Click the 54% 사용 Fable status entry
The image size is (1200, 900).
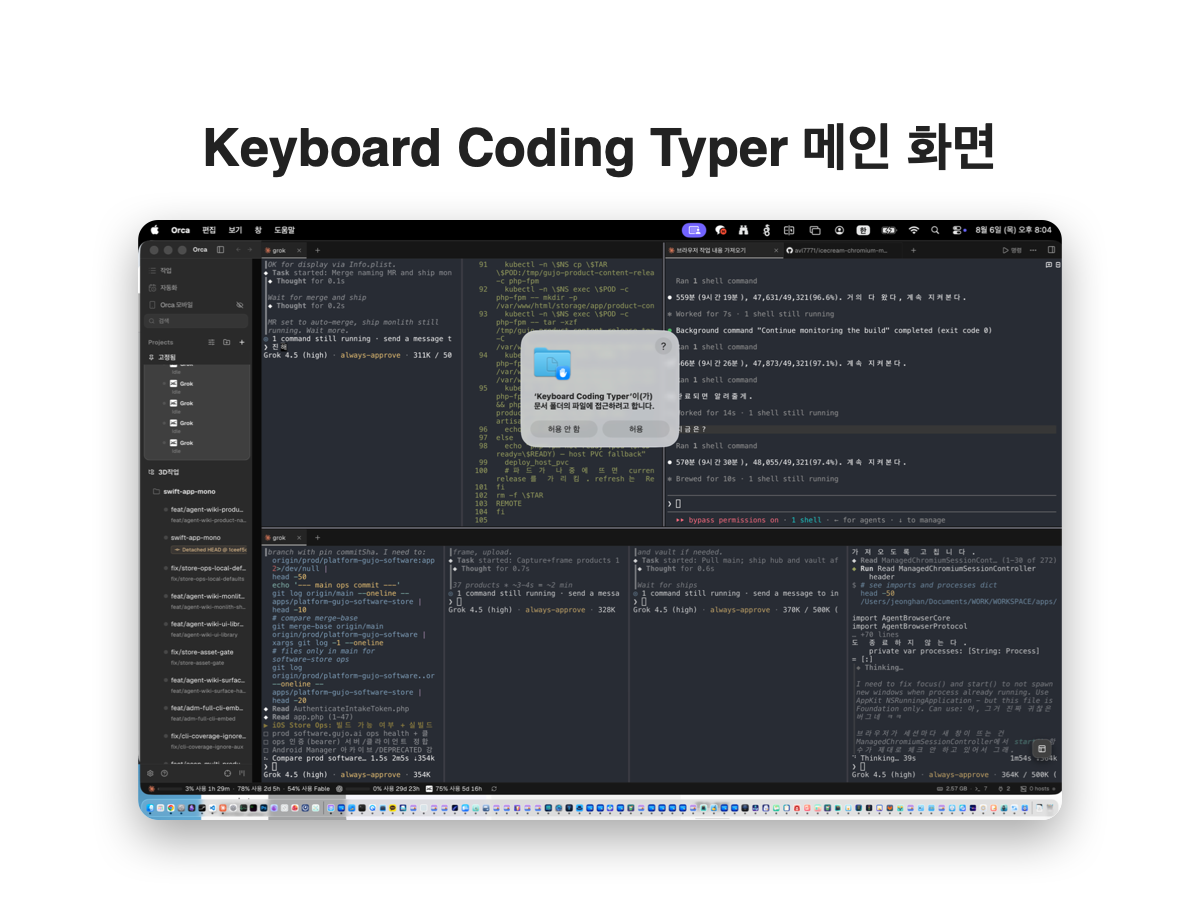pyautogui.click(x=308, y=788)
